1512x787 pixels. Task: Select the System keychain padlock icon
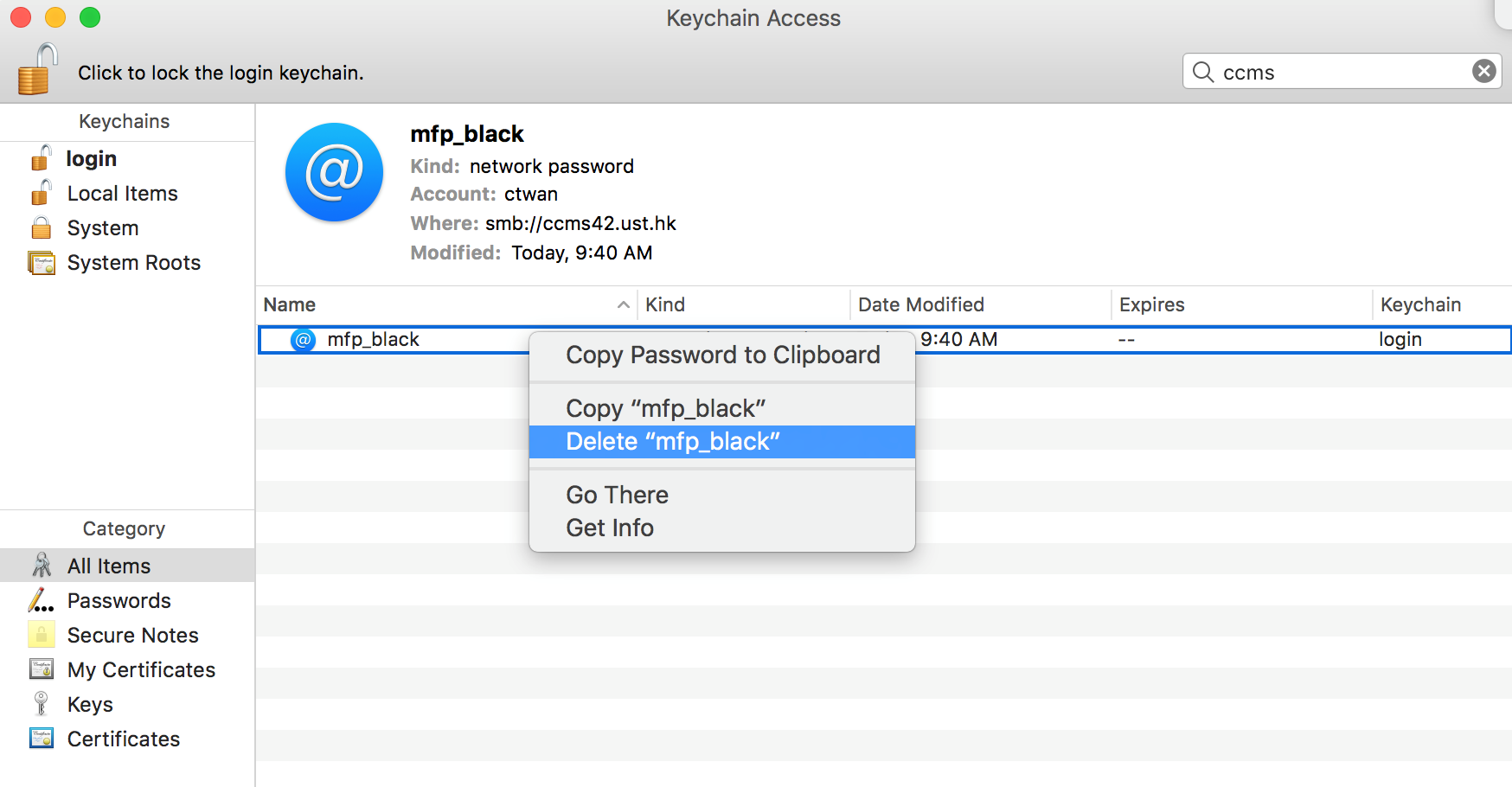point(41,228)
